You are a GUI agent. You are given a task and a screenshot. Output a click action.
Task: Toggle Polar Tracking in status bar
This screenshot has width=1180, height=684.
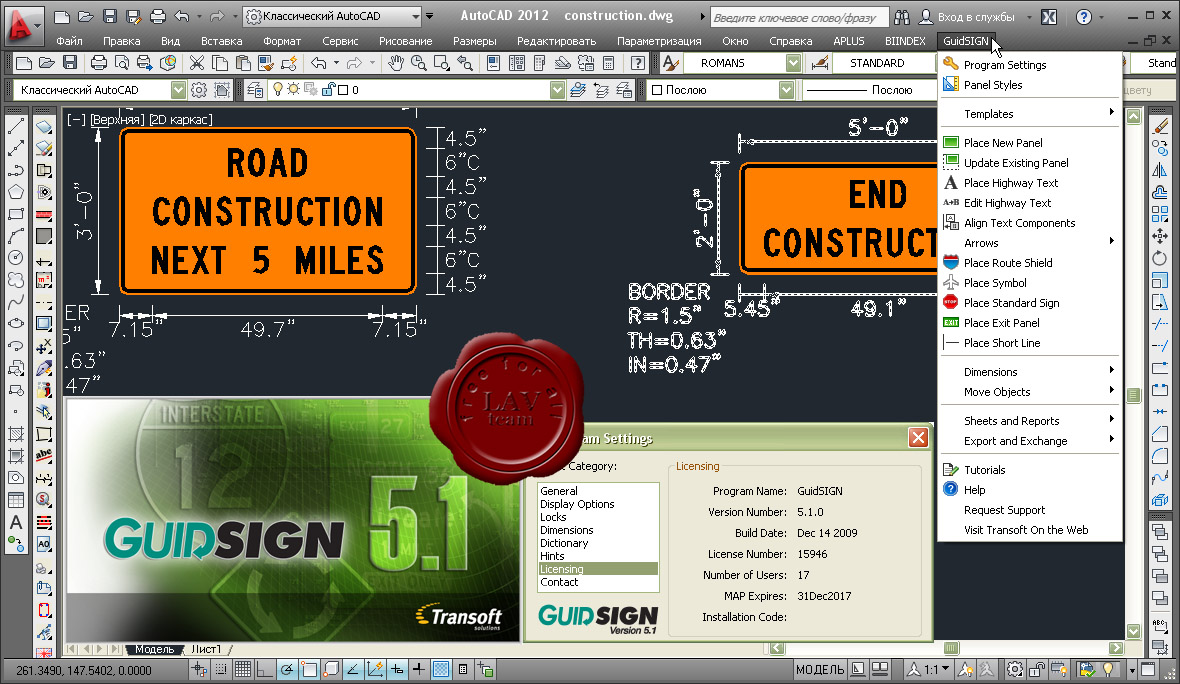[287, 669]
